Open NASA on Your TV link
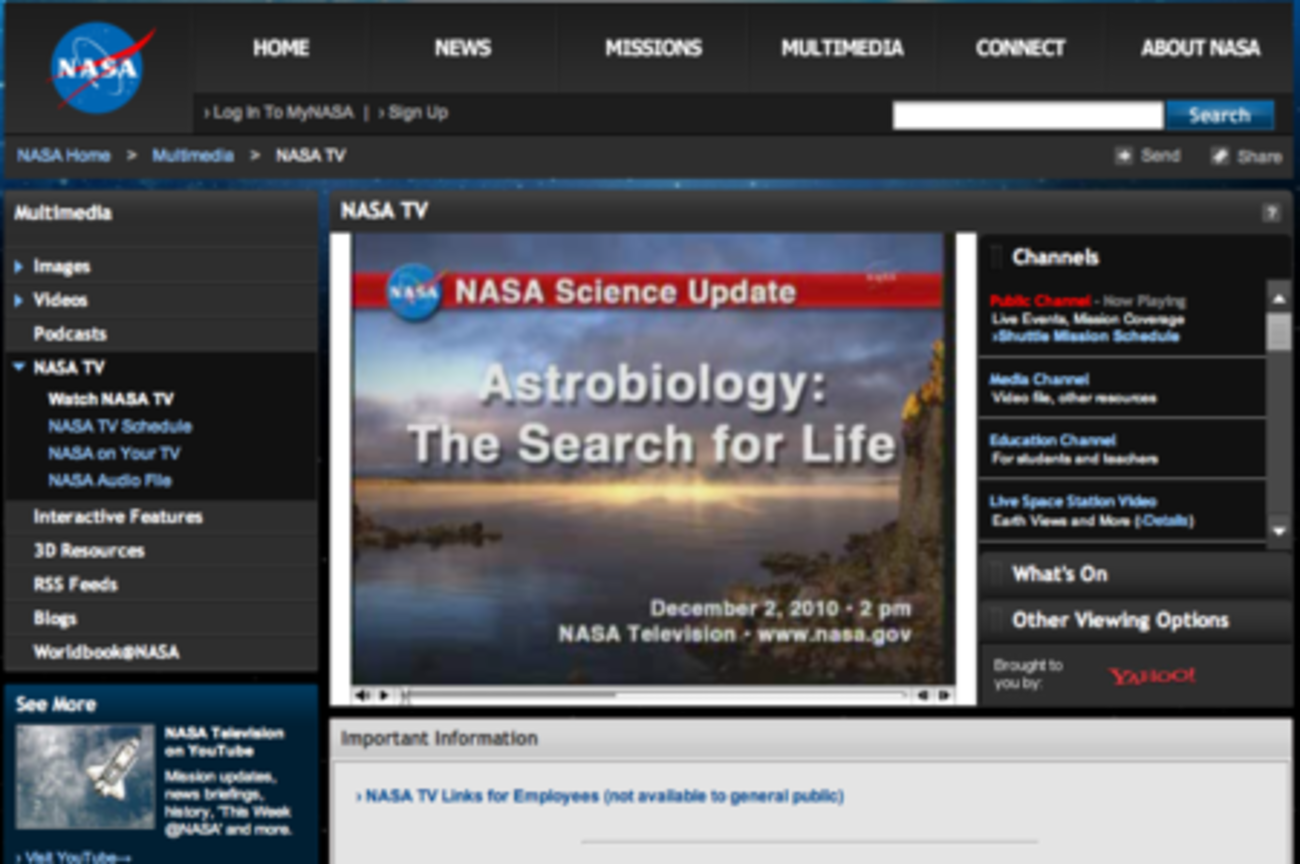 click(114, 453)
